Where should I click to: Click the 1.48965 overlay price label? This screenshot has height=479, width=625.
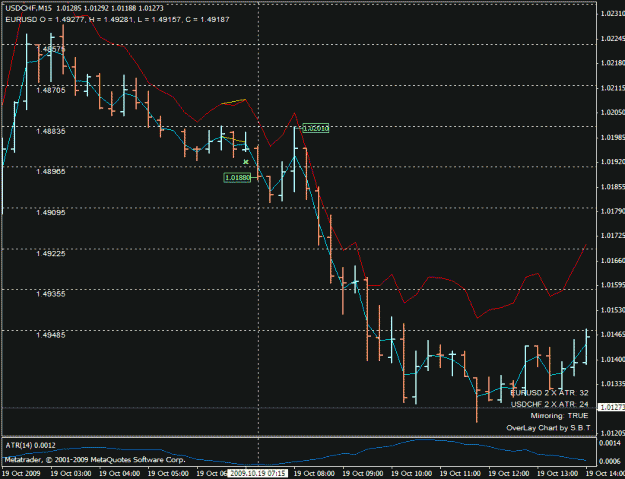click(51, 172)
